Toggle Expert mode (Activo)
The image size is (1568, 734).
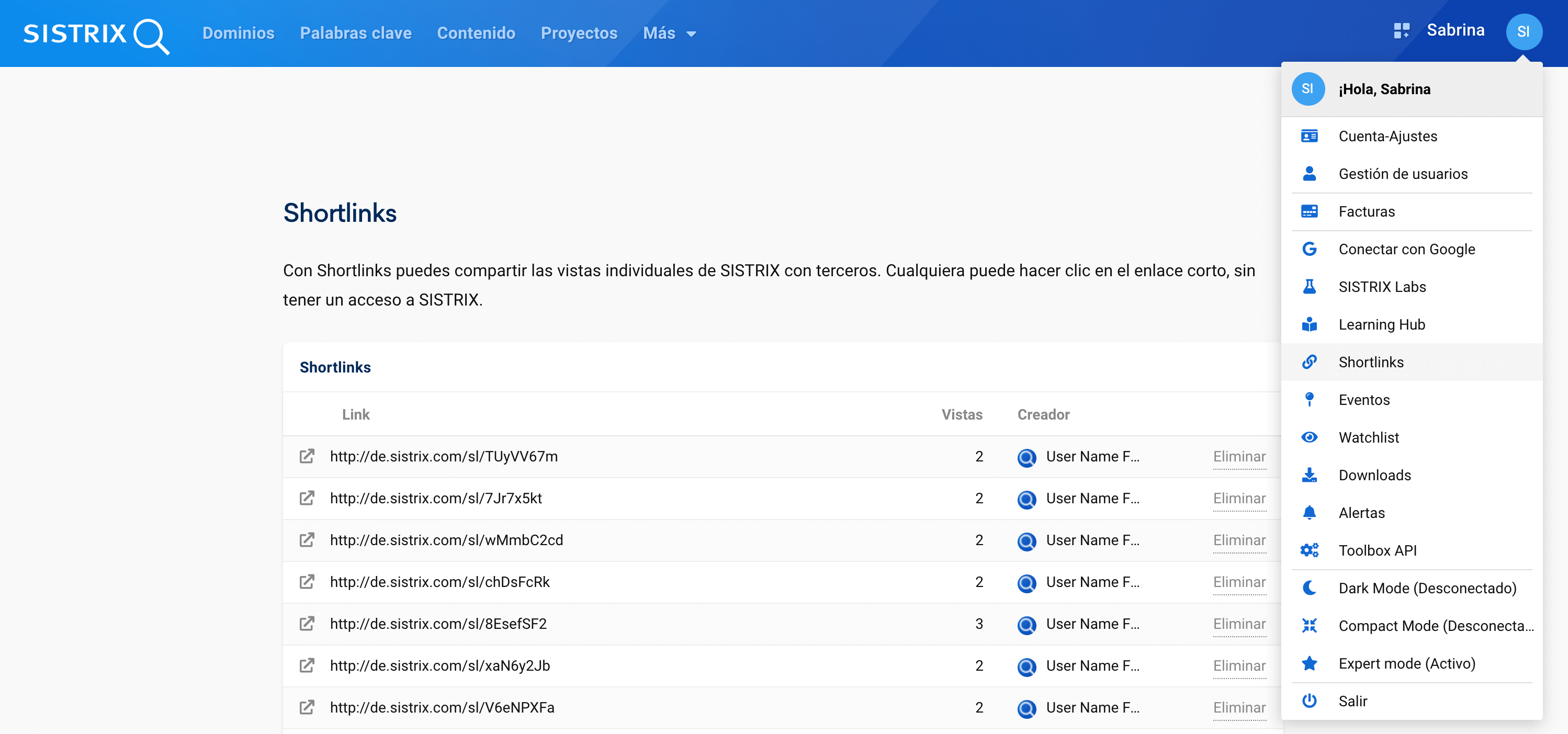pyautogui.click(x=1406, y=663)
